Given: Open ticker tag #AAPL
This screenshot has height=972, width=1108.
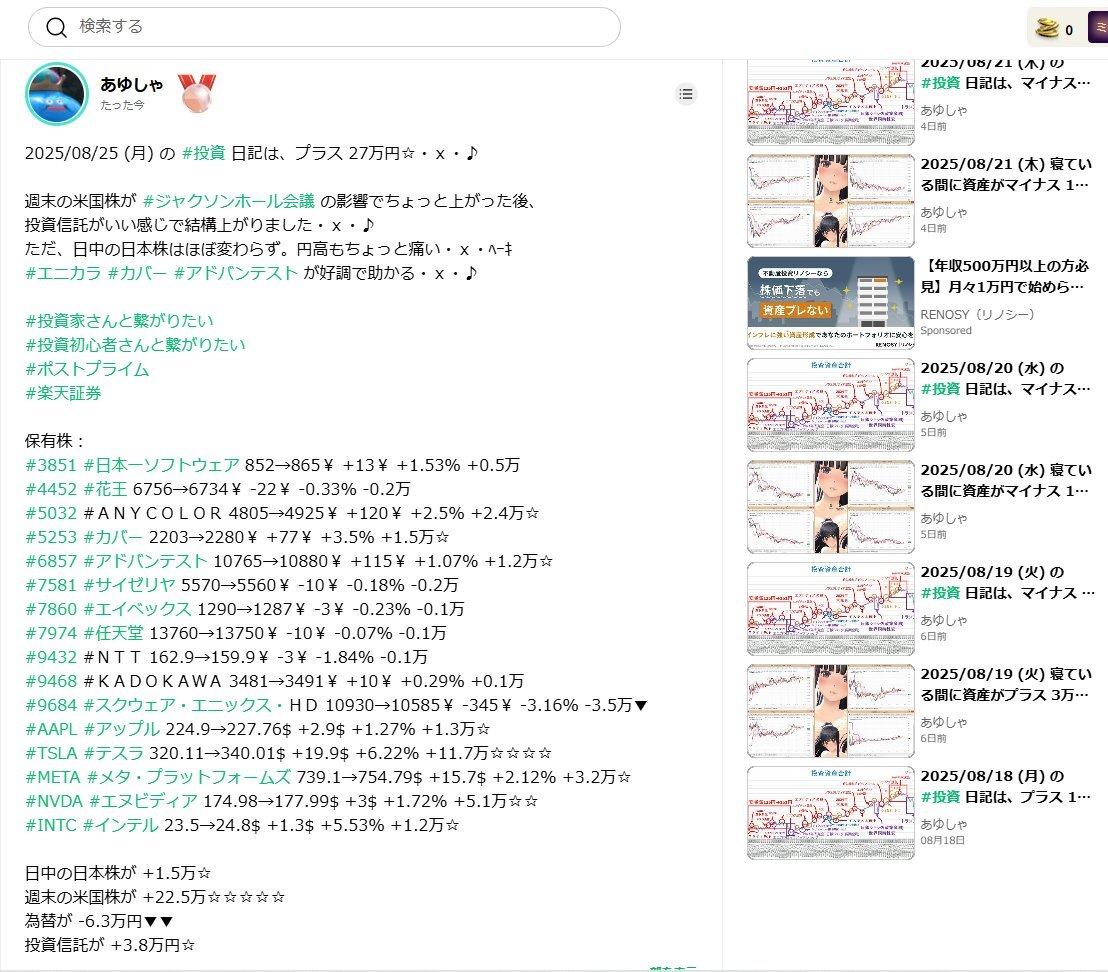Looking at the screenshot, I should [x=51, y=730].
